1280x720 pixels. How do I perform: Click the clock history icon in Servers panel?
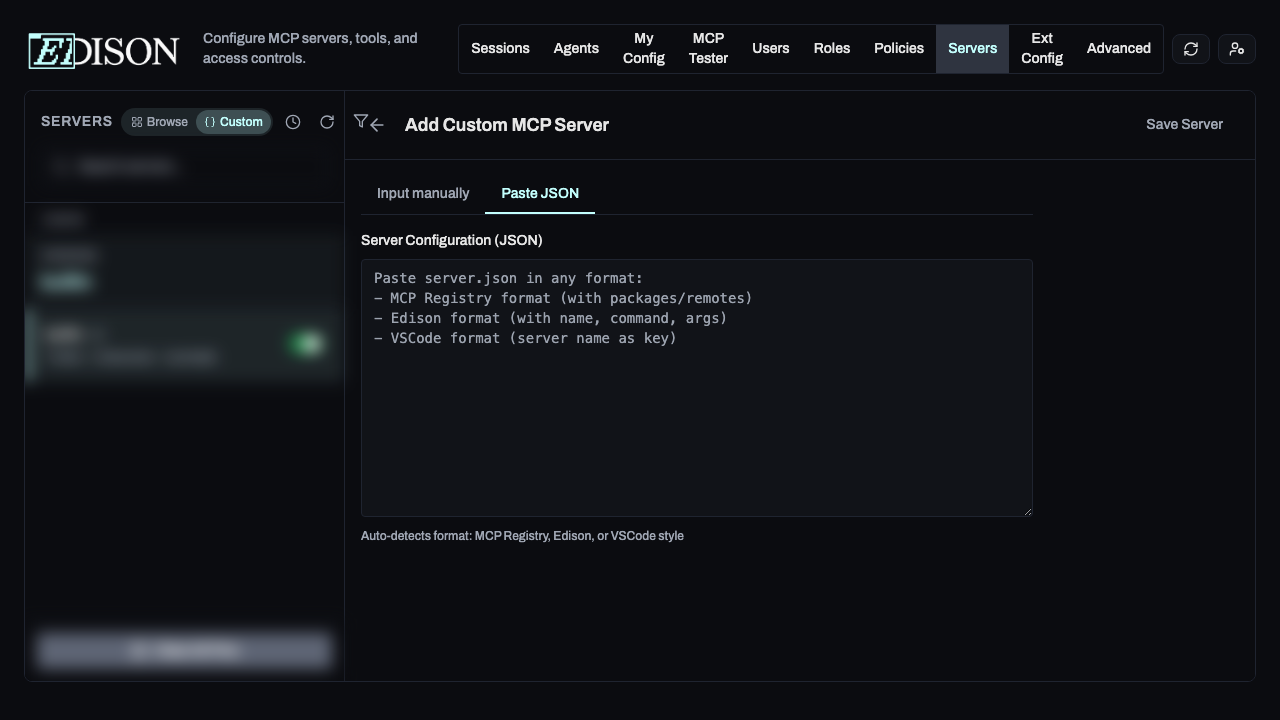click(293, 121)
